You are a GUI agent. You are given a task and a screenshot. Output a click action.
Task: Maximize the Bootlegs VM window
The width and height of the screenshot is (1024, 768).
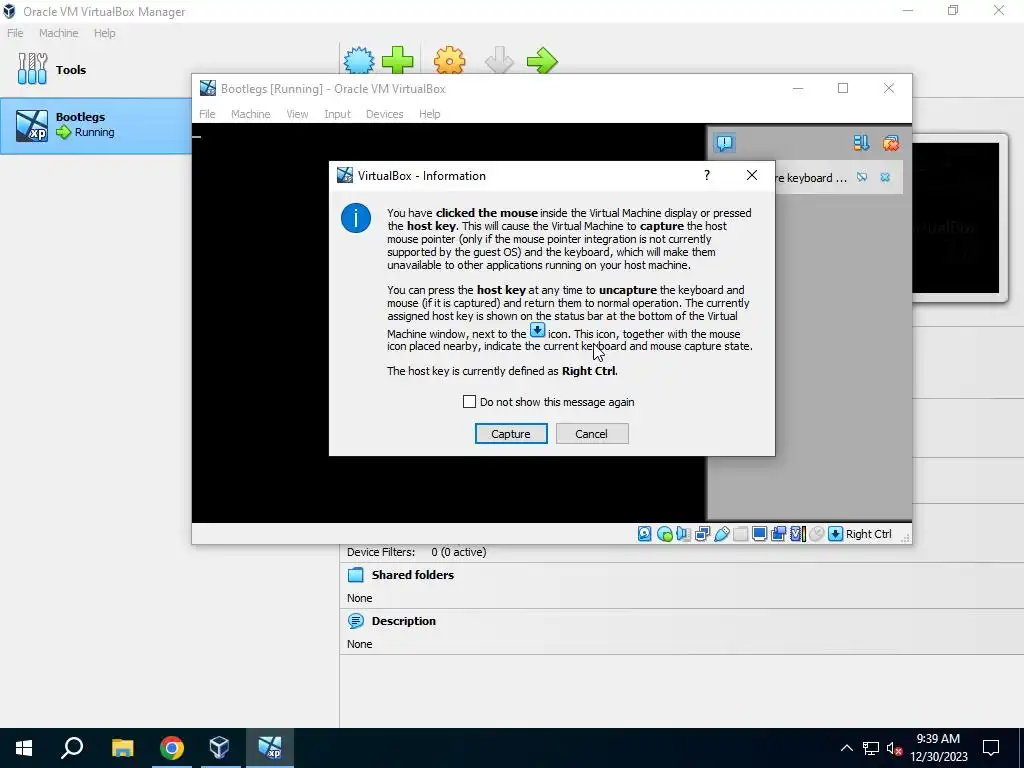(x=843, y=88)
